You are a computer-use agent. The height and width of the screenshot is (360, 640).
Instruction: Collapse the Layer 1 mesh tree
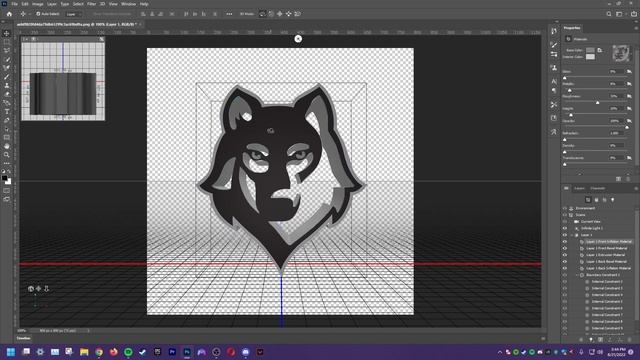click(572, 235)
